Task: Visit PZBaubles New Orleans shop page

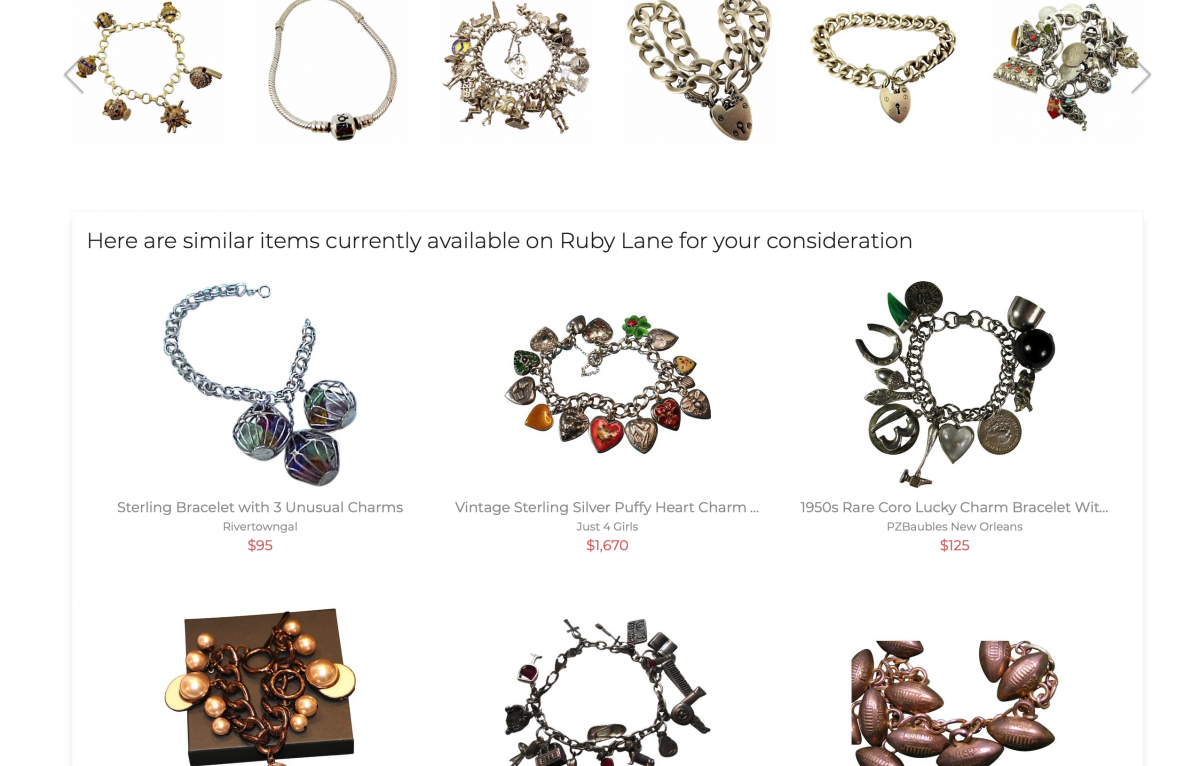Action: coord(954,527)
